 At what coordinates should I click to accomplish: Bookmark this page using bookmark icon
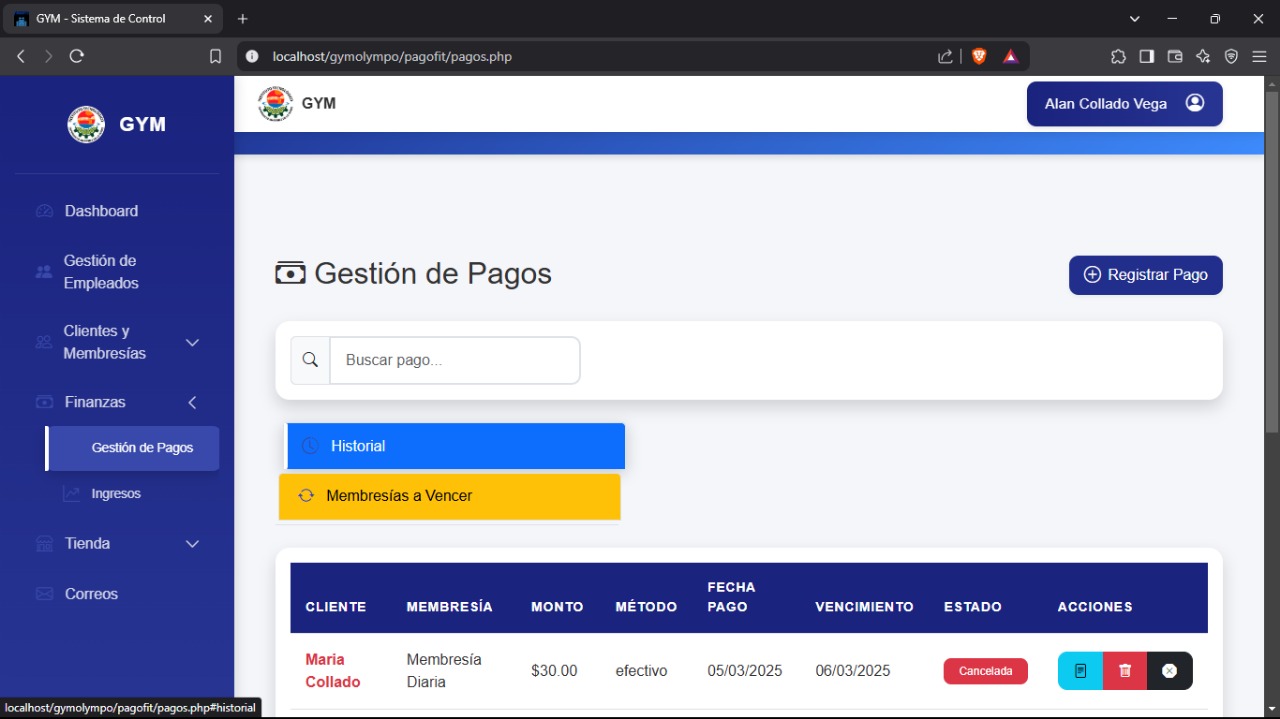point(215,57)
